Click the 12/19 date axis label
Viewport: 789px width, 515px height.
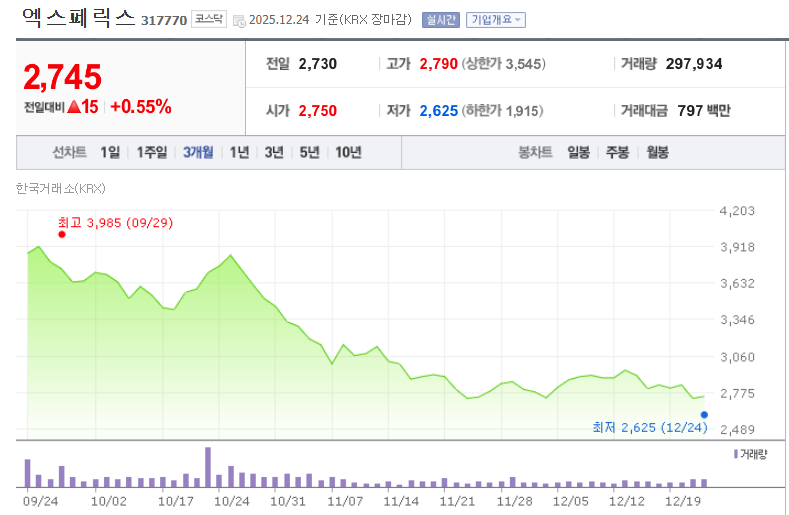(x=683, y=501)
